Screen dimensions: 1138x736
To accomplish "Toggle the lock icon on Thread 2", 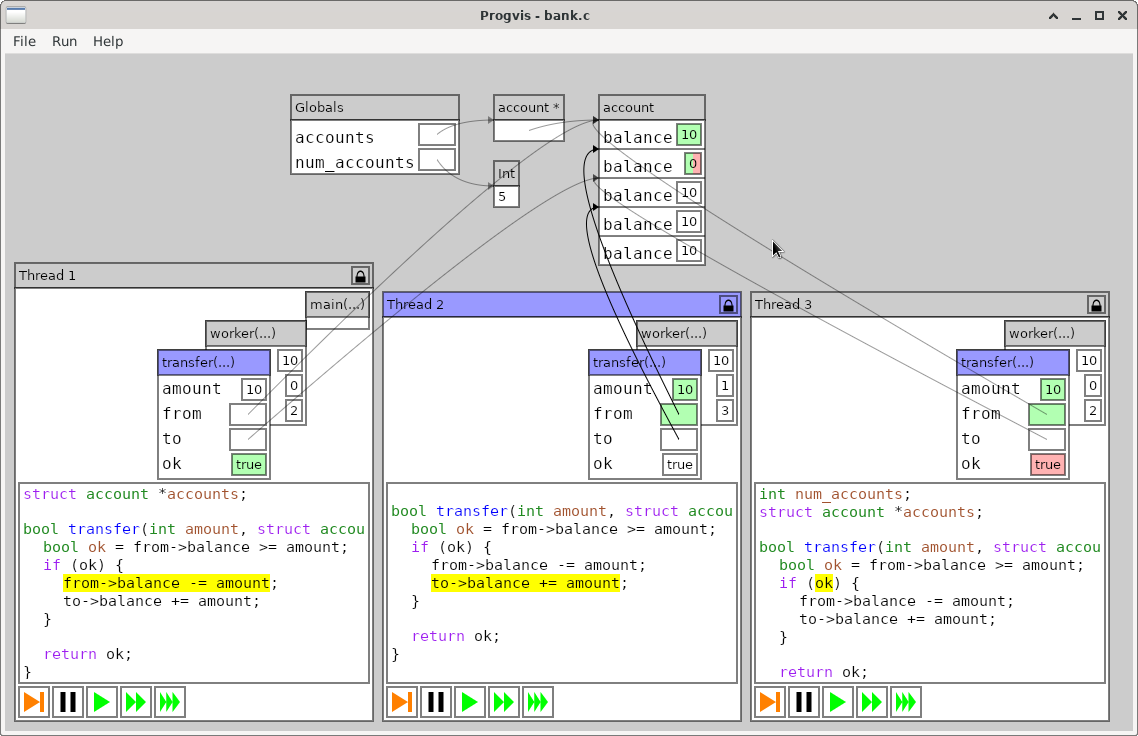I will coord(728,305).
